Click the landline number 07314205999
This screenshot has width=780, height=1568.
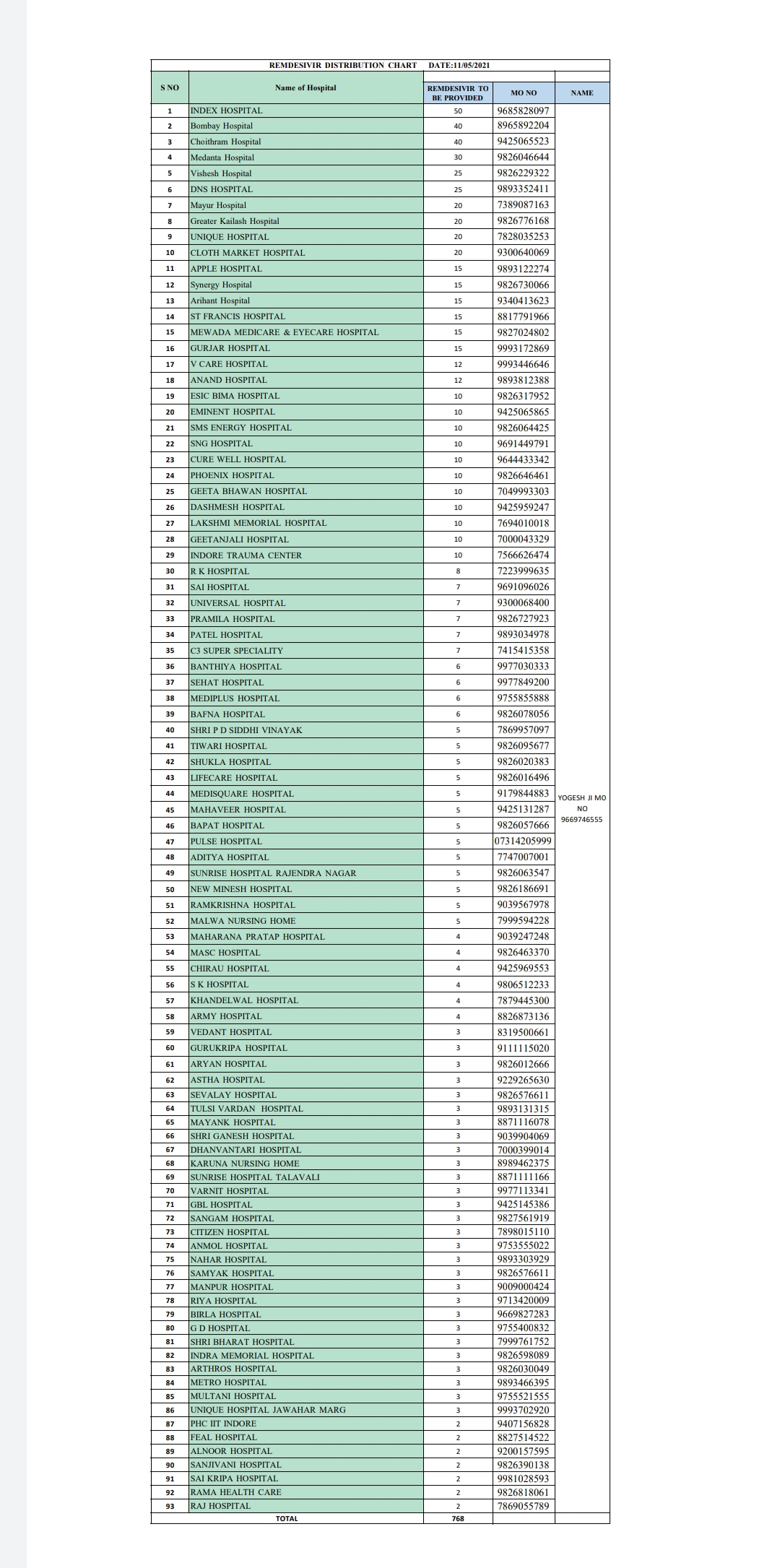pyautogui.click(x=523, y=841)
